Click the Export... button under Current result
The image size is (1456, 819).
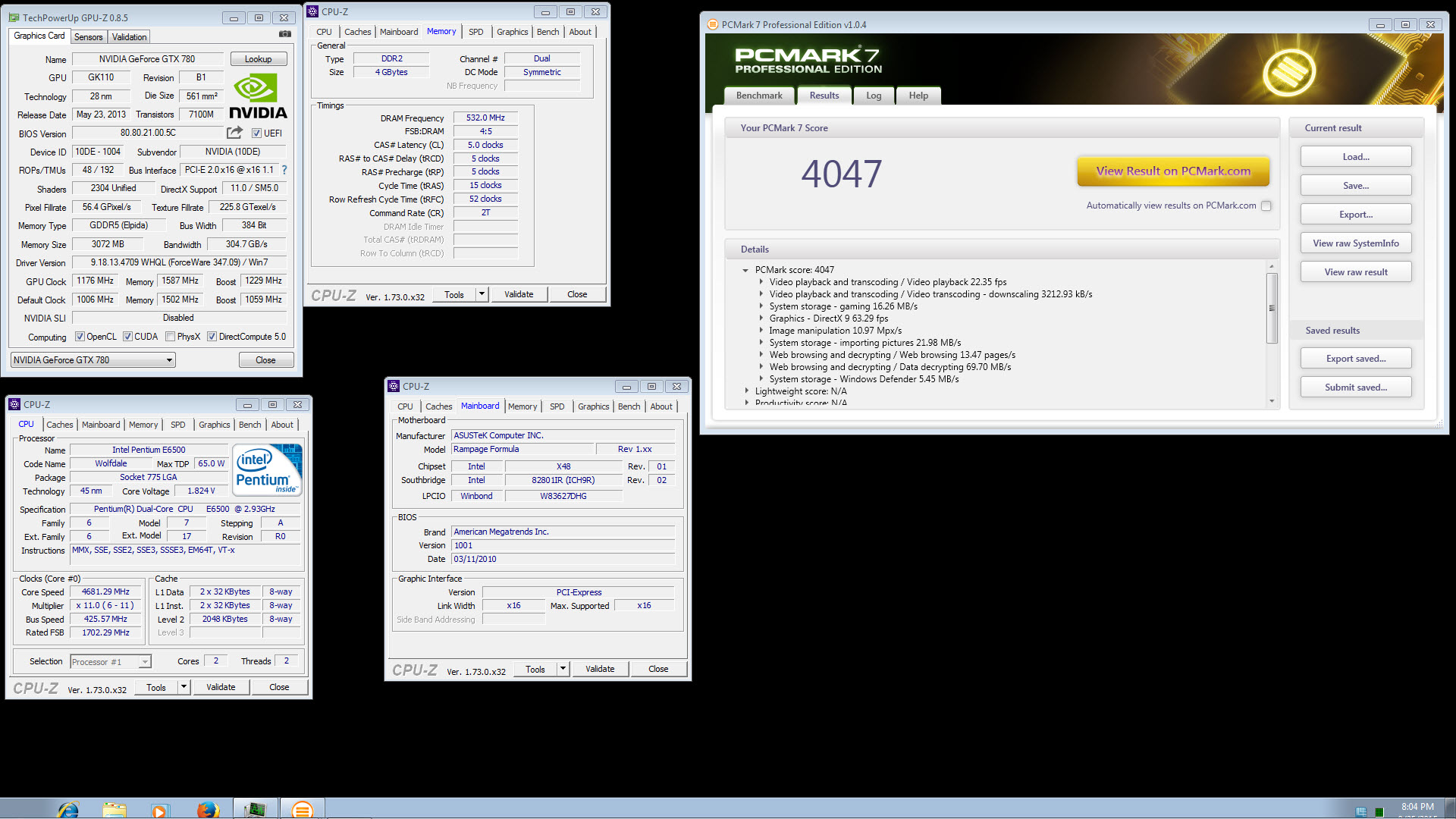[x=1356, y=215]
